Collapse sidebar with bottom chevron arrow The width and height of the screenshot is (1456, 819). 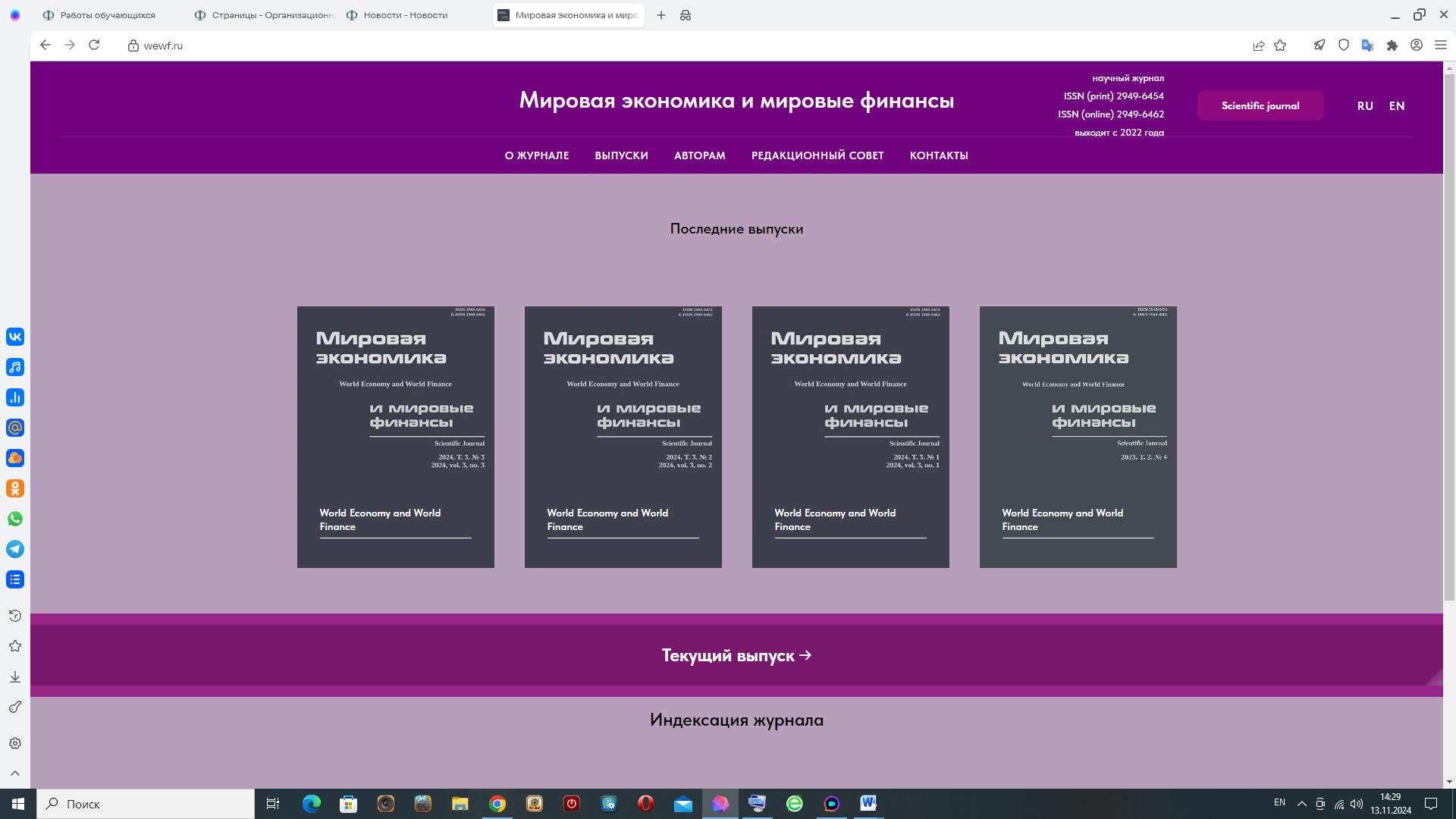coord(15,773)
